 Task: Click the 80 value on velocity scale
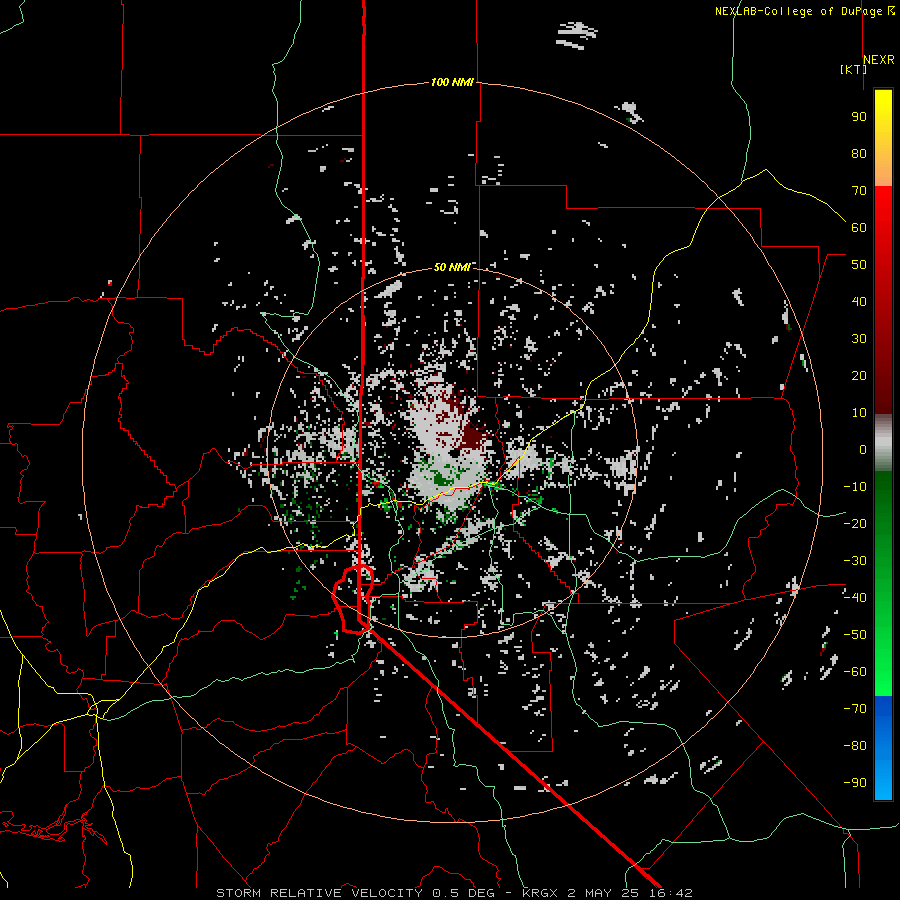(x=859, y=154)
